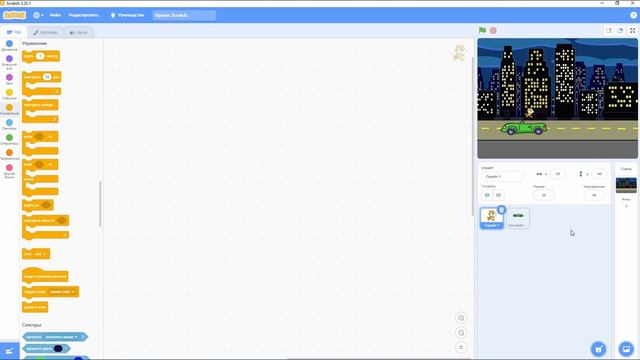Screen dimensions: 640x360
Task: Click the workspace vertical scrollbar
Action: tap(473, 137)
